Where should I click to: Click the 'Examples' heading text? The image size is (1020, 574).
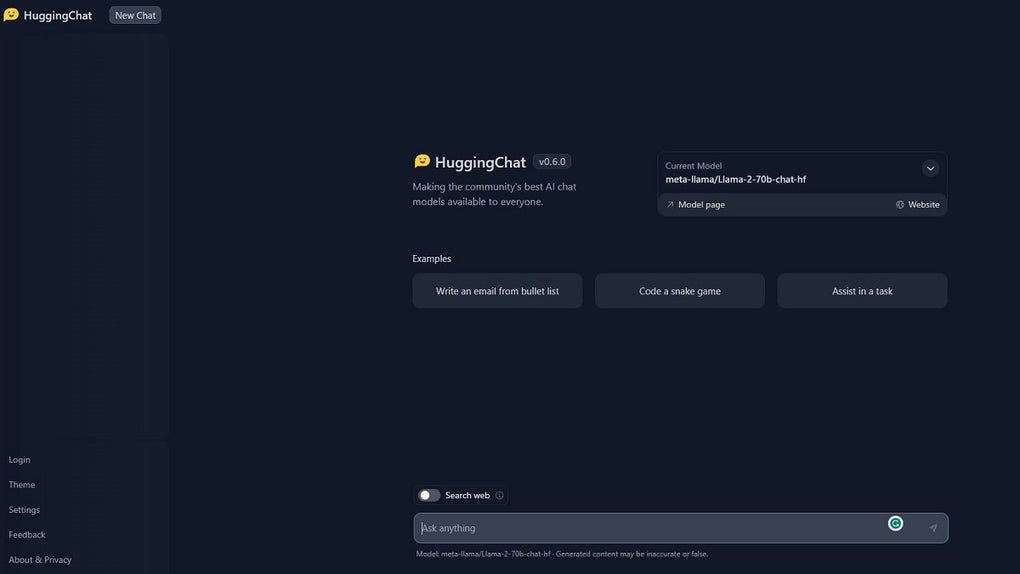click(x=432, y=258)
